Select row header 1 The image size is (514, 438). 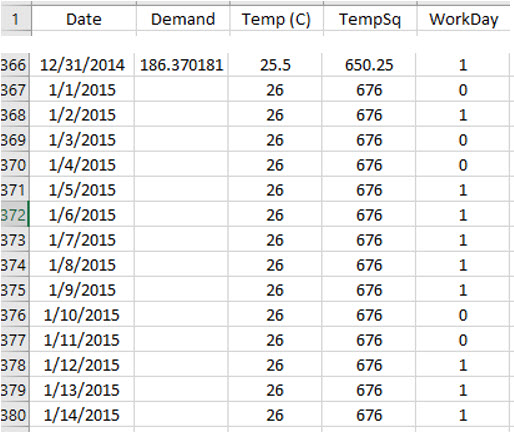pyautogui.click(x=15, y=19)
